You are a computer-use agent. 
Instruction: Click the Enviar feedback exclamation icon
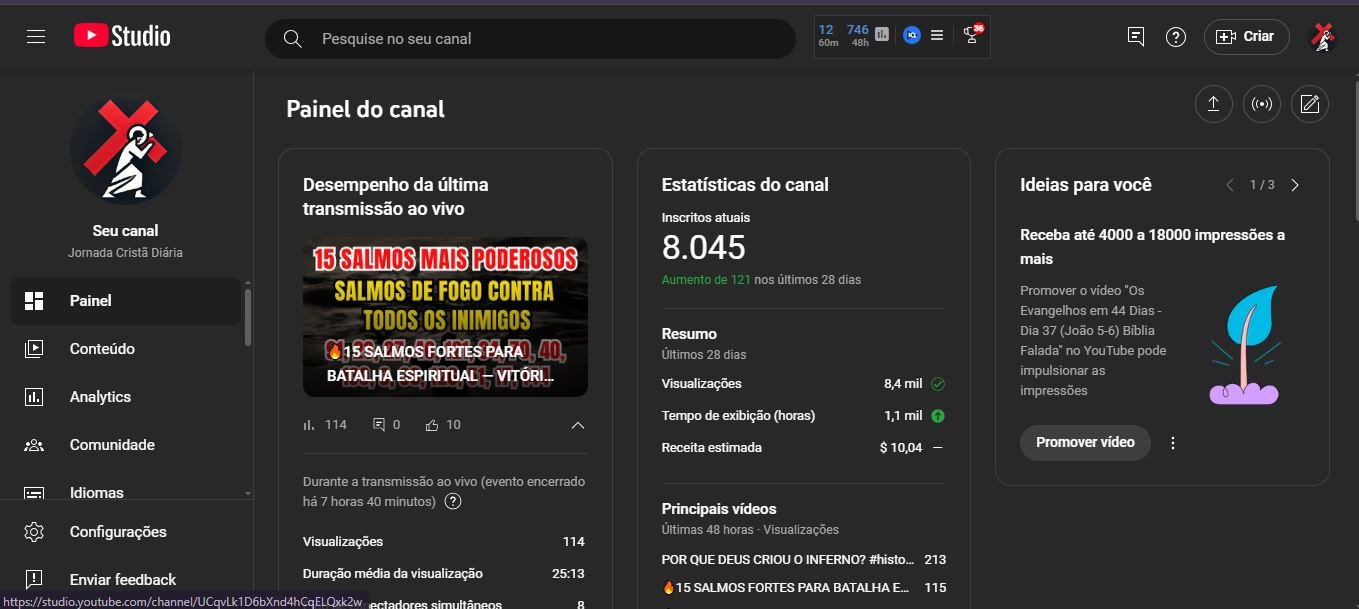click(34, 580)
